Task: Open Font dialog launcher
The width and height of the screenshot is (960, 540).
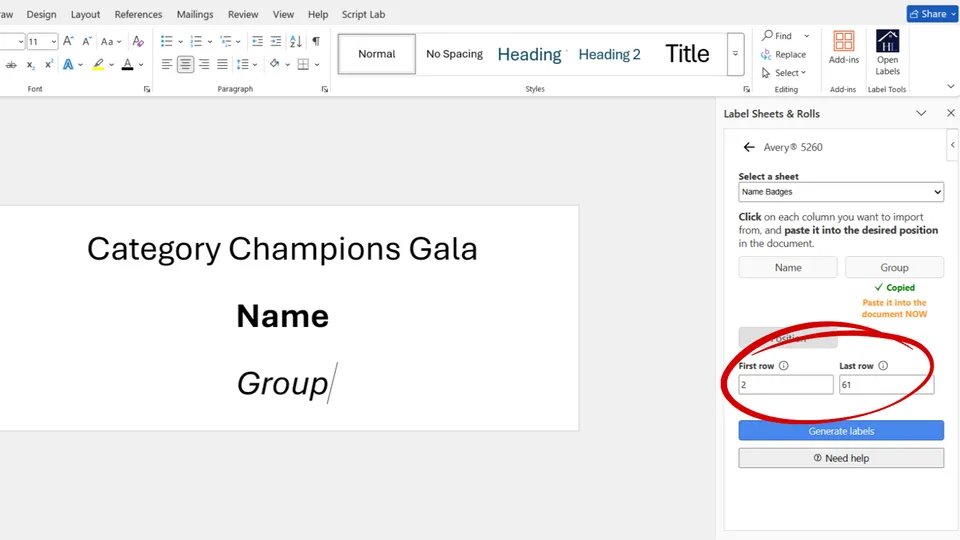Action: coord(147,89)
